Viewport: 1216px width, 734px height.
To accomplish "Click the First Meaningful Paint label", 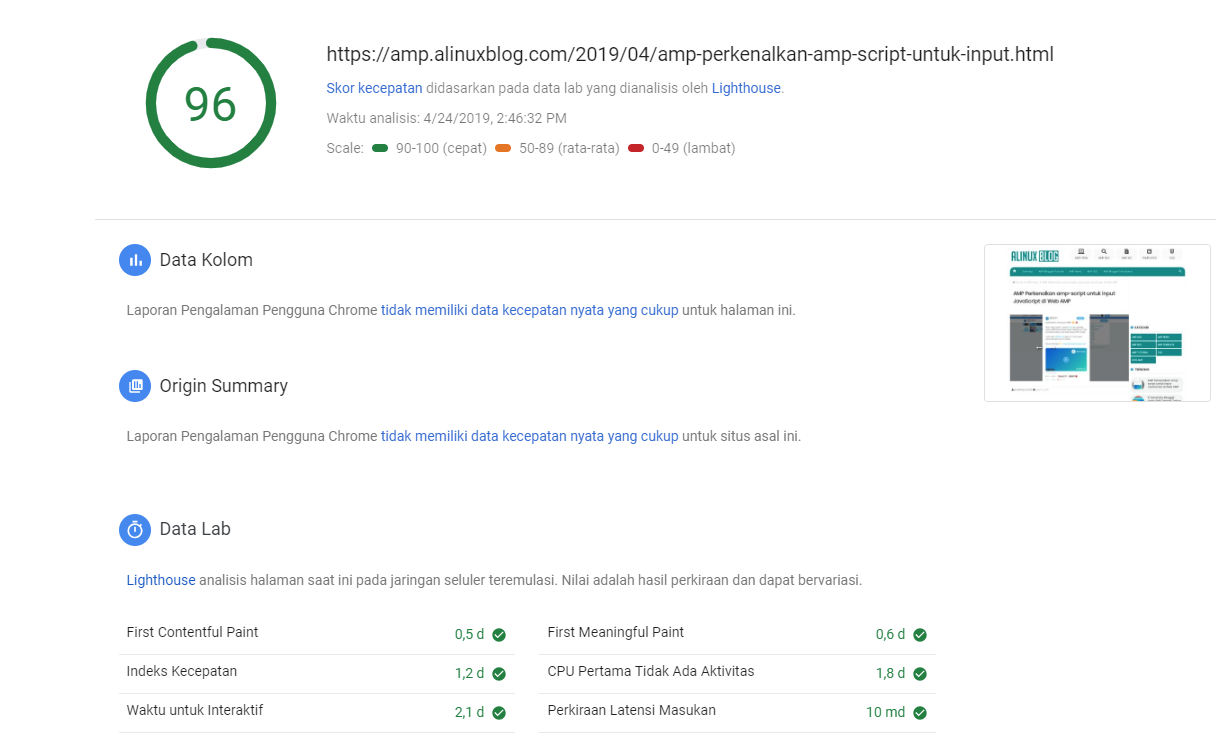I will (616, 632).
